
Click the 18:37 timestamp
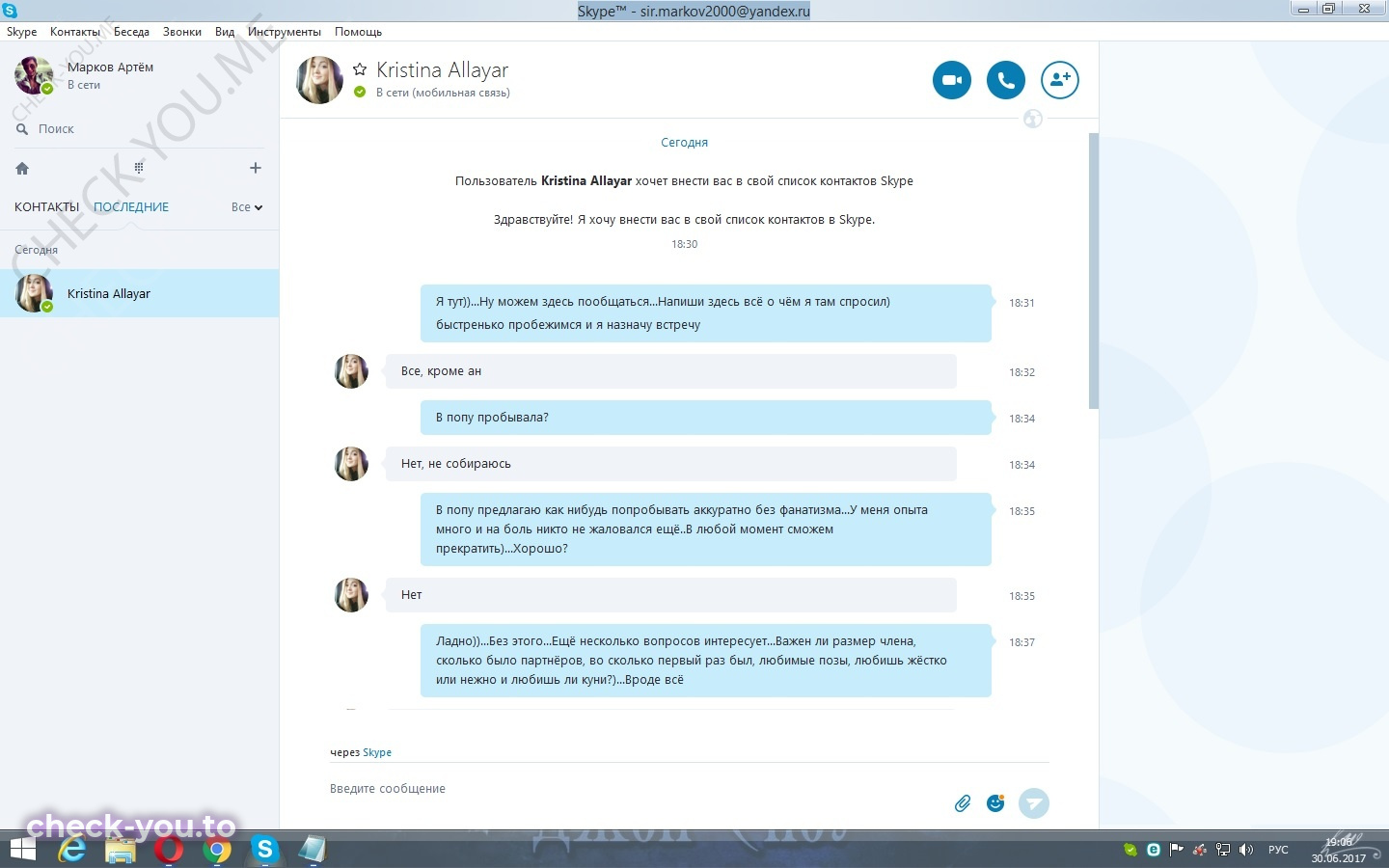(1021, 642)
